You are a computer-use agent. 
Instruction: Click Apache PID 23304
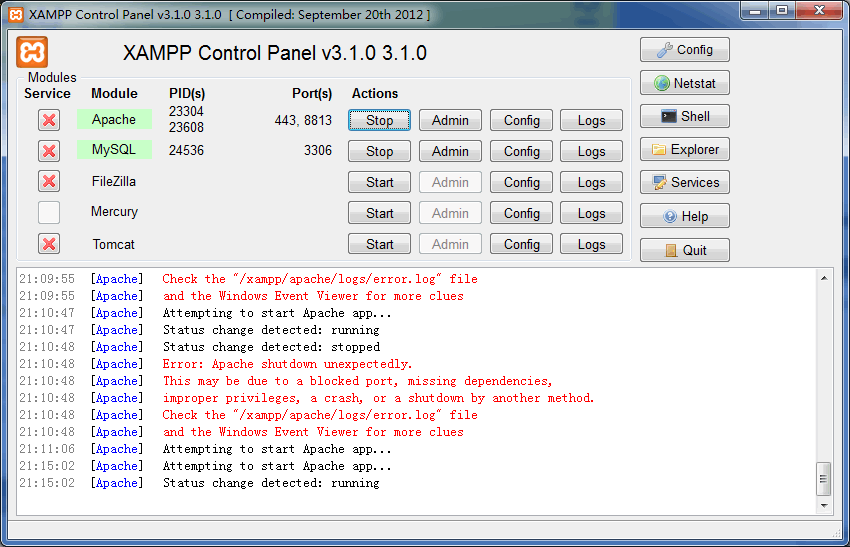click(186, 111)
